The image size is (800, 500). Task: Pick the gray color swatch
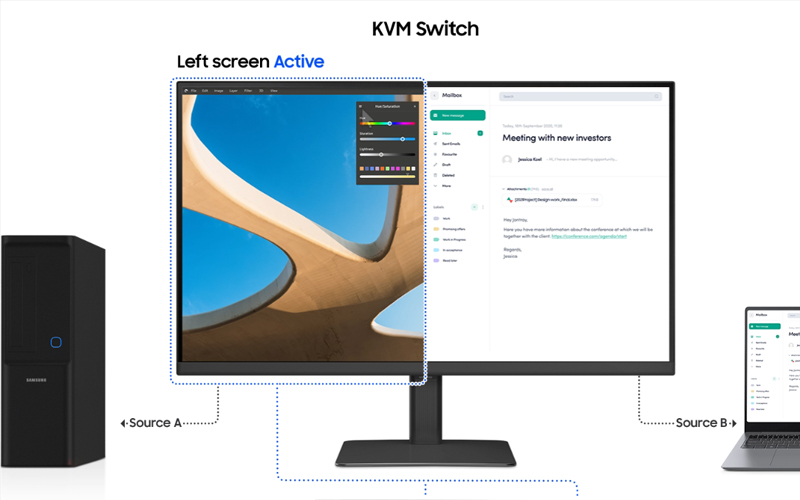[x=403, y=168]
